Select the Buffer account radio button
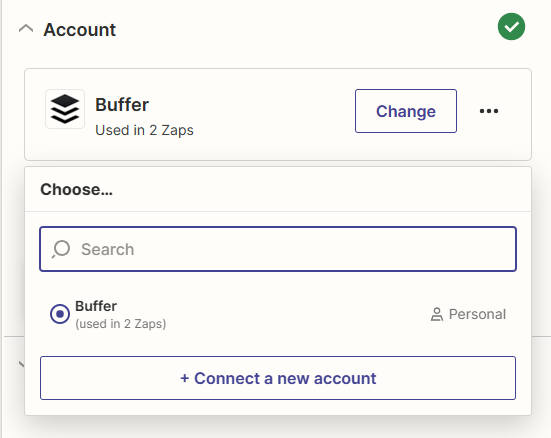Viewport: 551px width, 438px height. click(60, 314)
